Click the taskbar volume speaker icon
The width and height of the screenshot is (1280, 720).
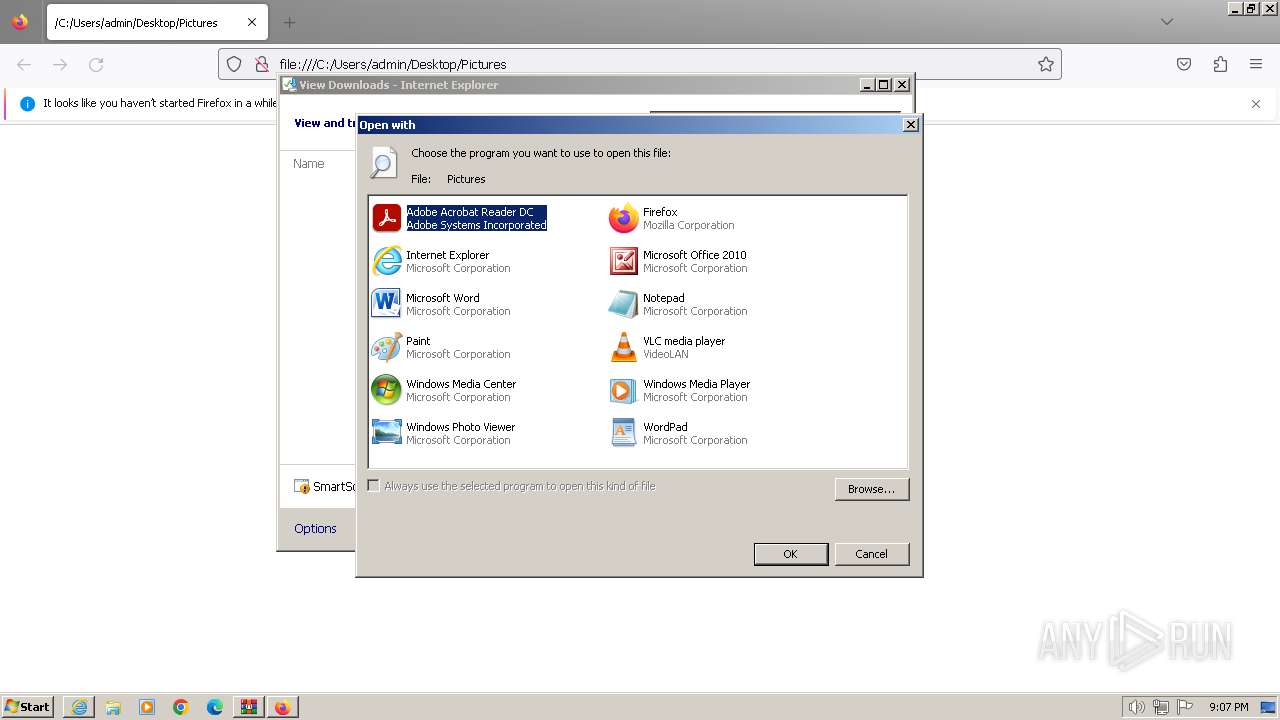tap(1137, 707)
